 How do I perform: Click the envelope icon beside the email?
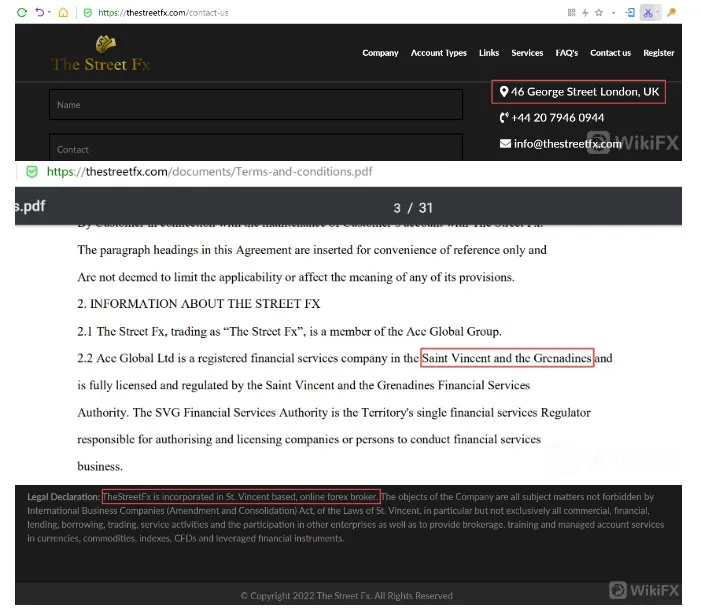pyautogui.click(x=505, y=143)
